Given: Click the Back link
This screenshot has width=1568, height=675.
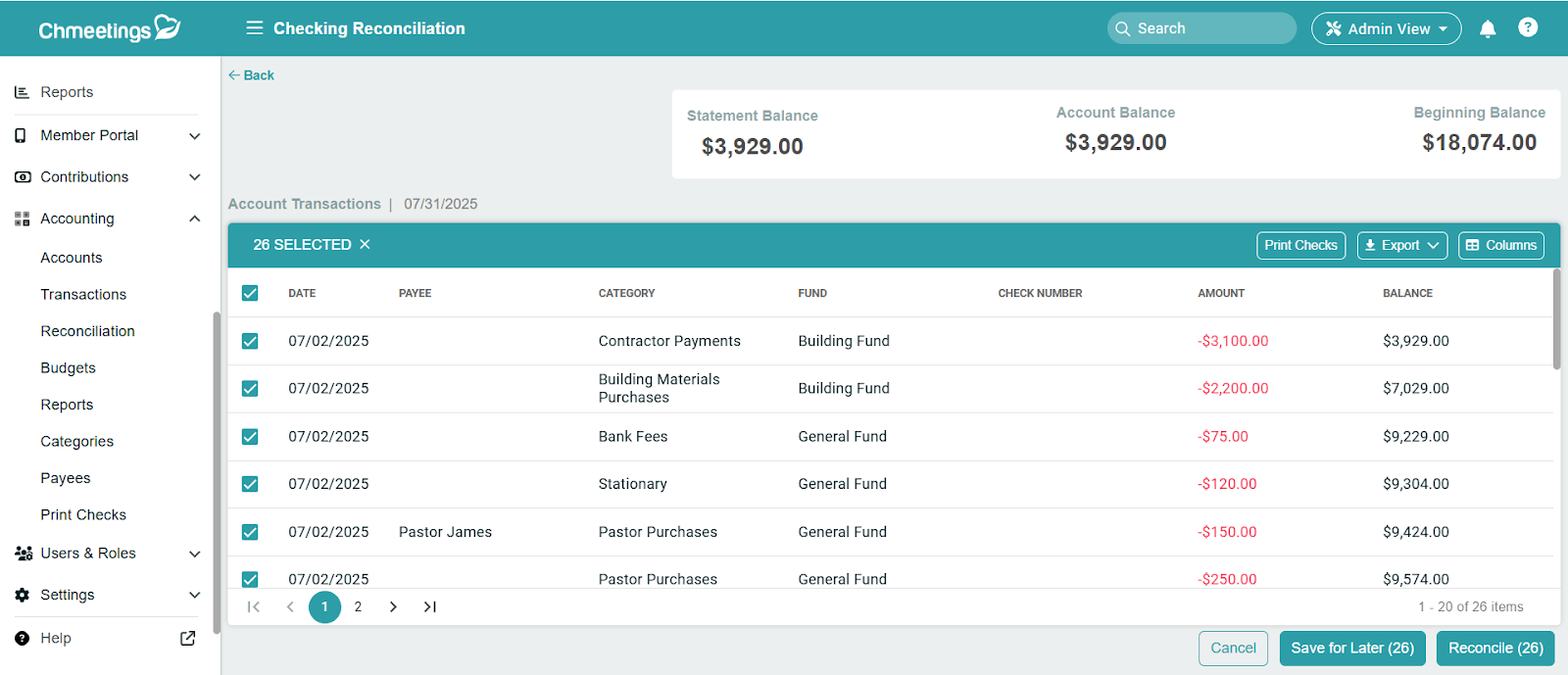Looking at the screenshot, I should point(252,75).
